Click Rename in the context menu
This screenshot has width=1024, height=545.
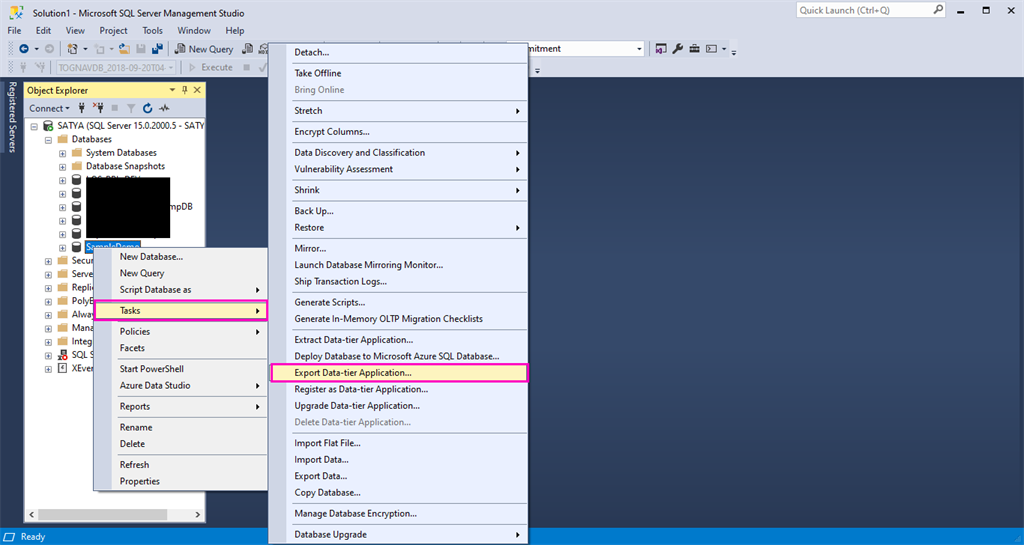[181, 428]
